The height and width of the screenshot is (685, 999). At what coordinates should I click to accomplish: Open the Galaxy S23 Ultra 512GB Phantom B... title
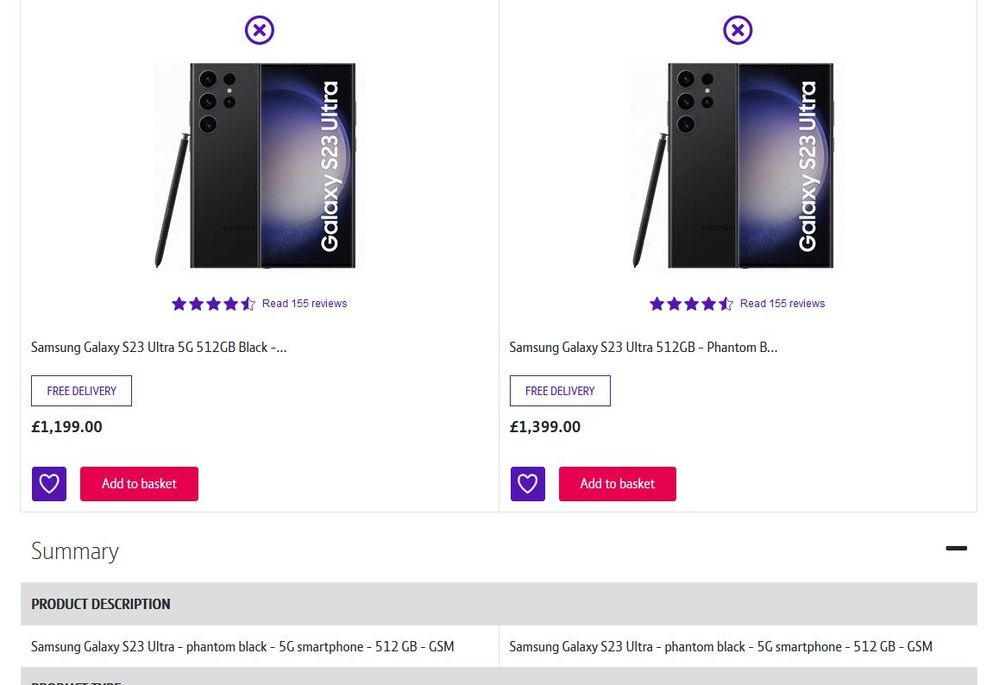click(x=643, y=348)
